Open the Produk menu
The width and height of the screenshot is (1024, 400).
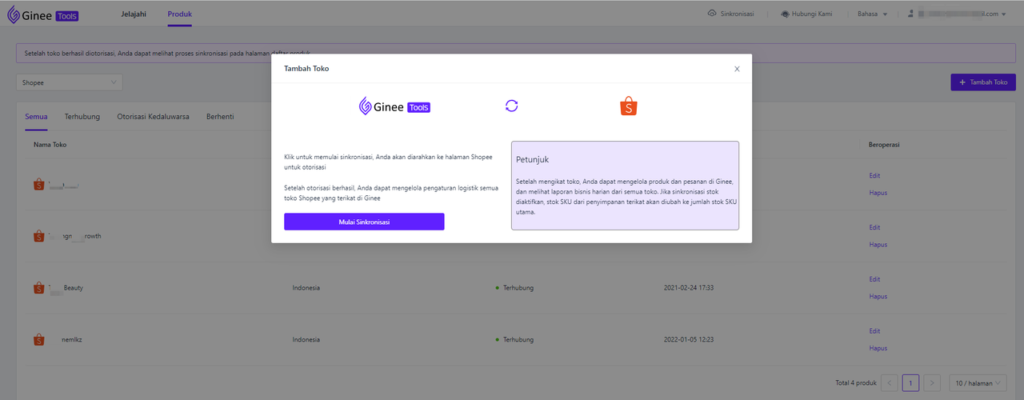click(180, 14)
